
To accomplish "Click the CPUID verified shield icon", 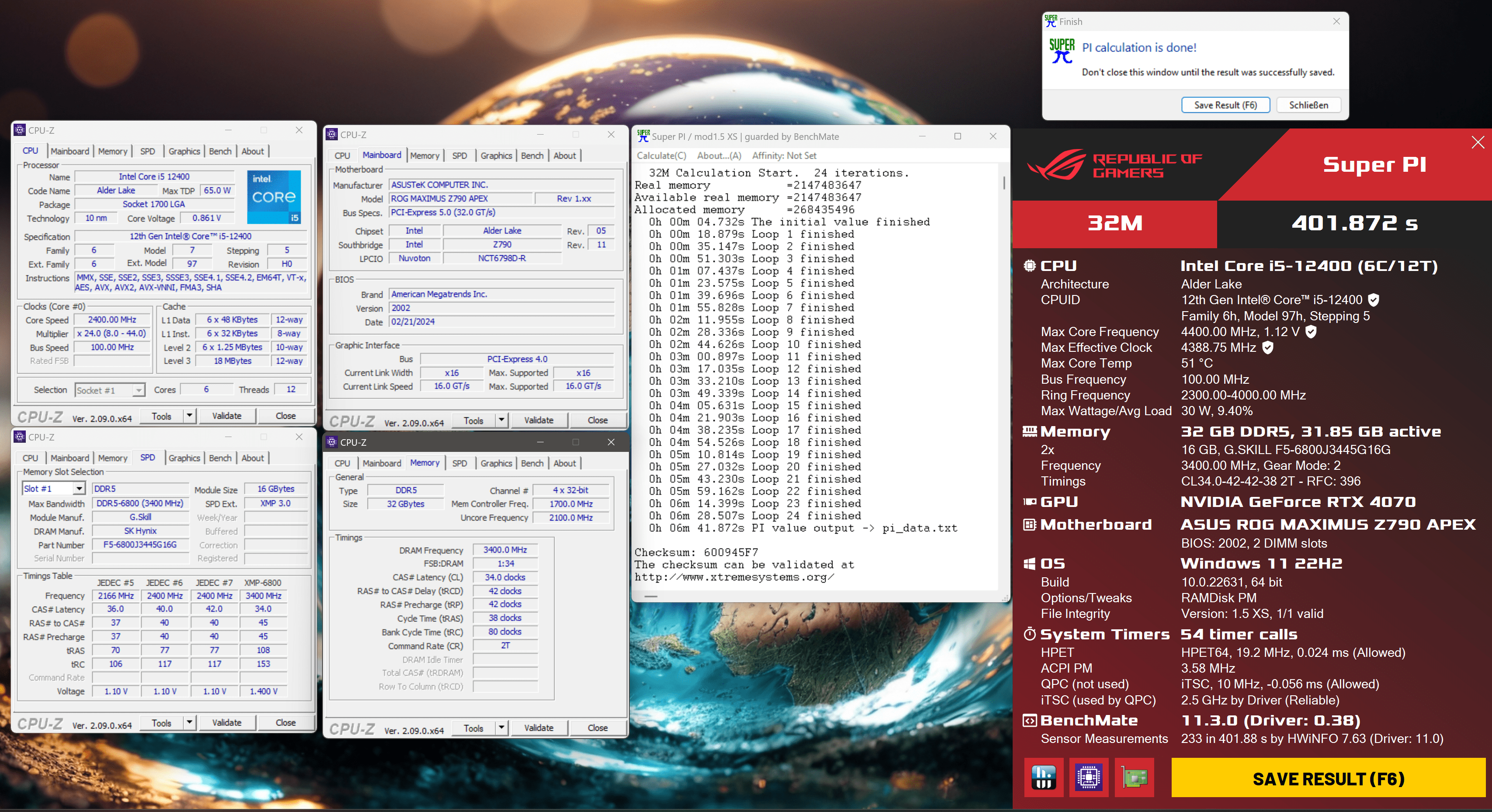I will click(x=1373, y=300).
